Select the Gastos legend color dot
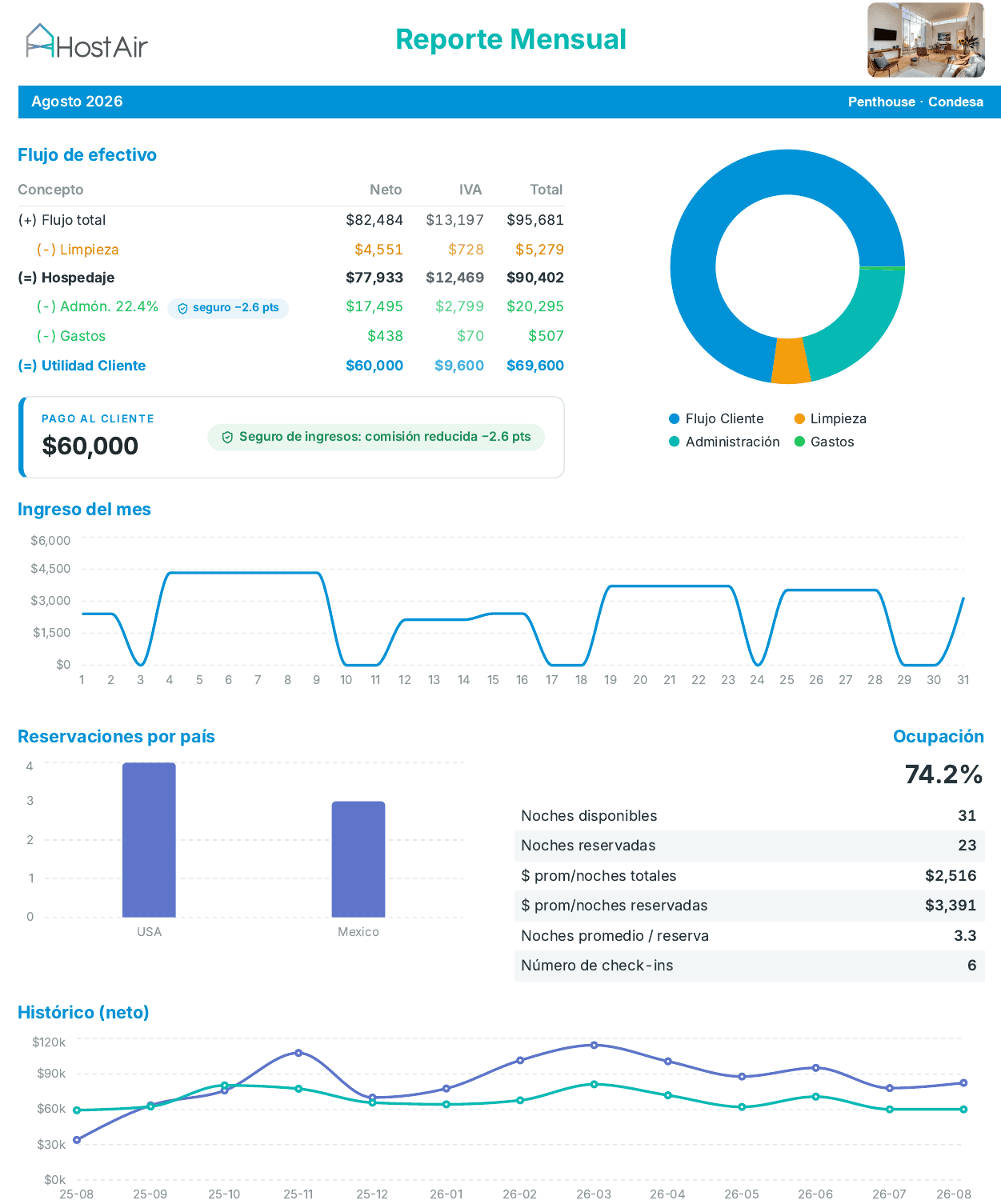 (799, 442)
